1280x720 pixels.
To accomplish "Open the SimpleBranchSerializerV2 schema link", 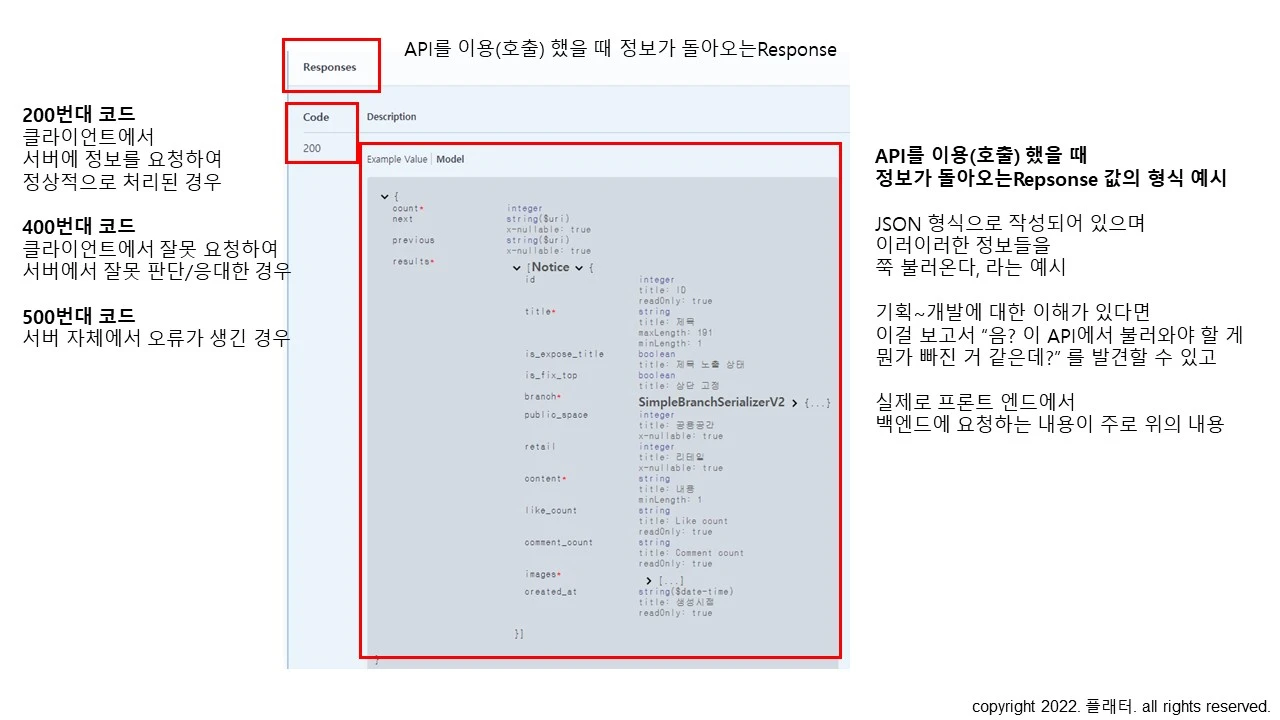I will [710, 402].
